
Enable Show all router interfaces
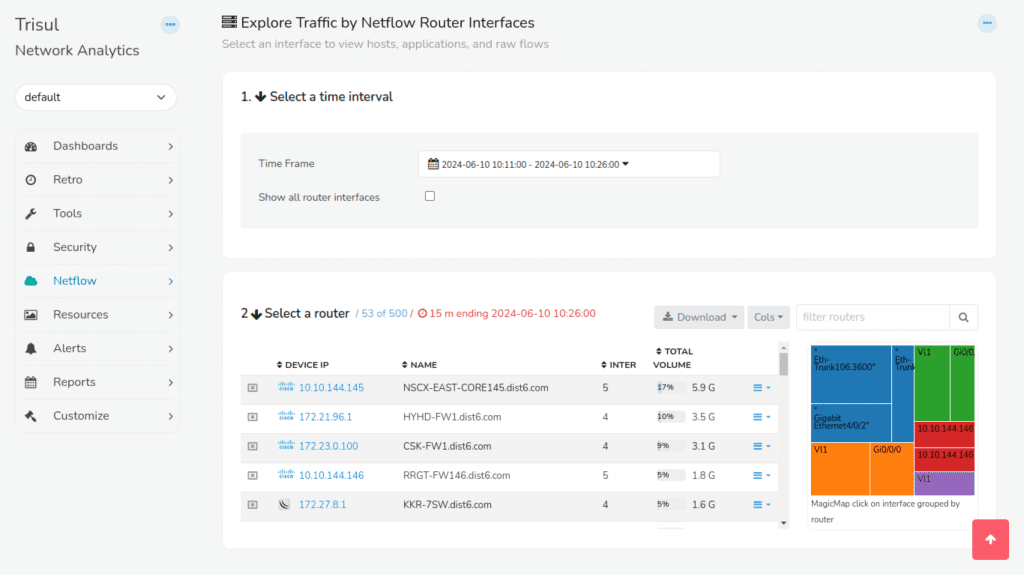(430, 196)
